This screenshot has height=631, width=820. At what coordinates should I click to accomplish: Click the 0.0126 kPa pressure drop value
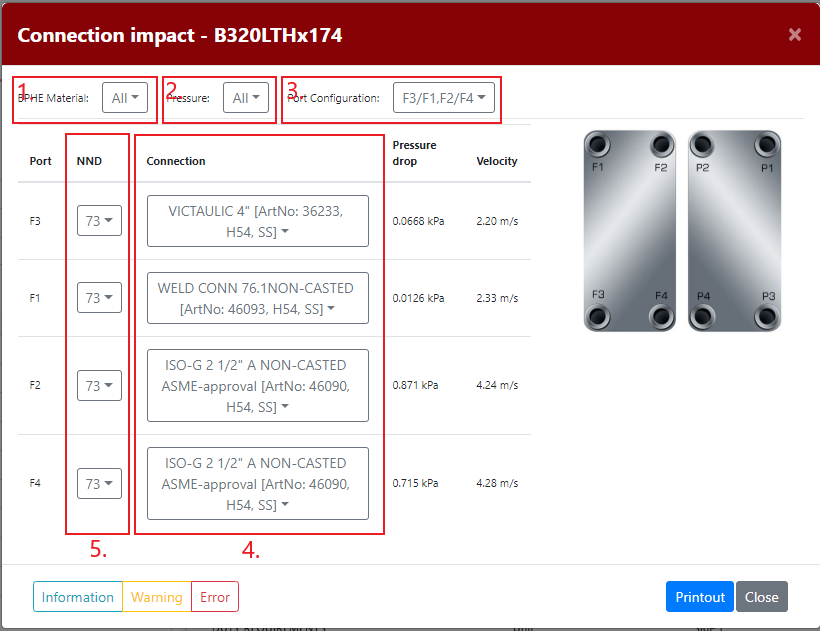pos(418,298)
